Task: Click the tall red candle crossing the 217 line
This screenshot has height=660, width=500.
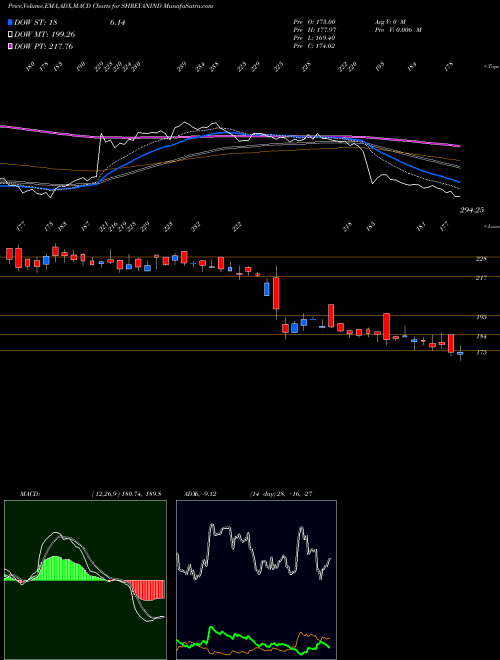Action: 276,293
